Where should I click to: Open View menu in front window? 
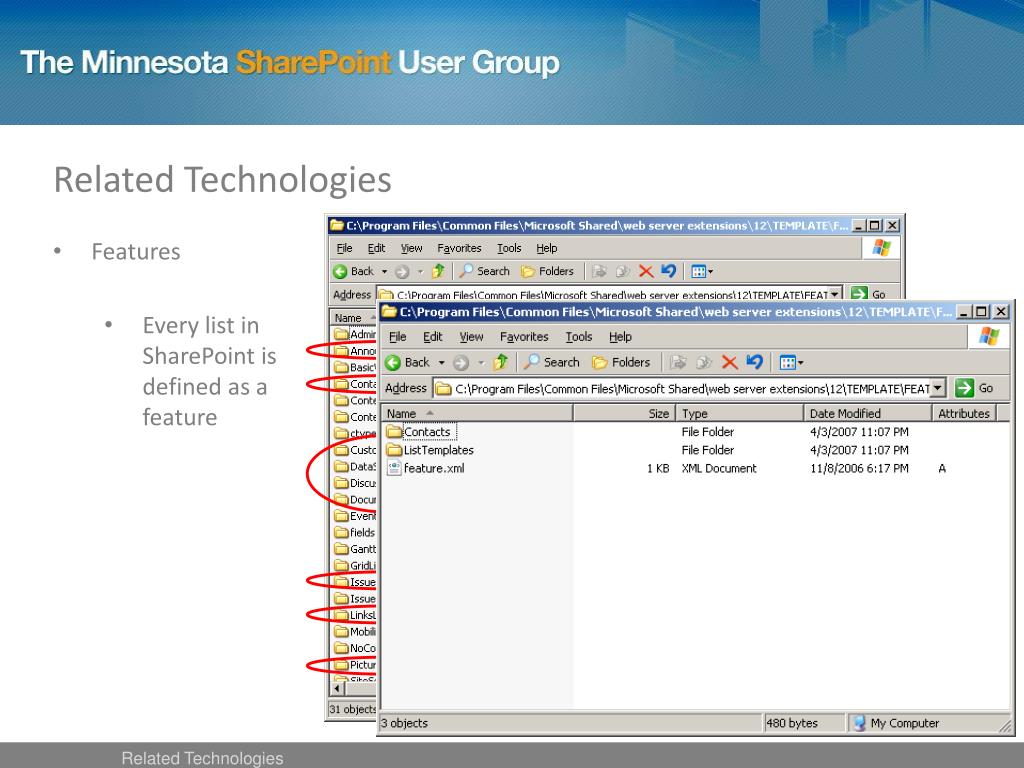[471, 336]
